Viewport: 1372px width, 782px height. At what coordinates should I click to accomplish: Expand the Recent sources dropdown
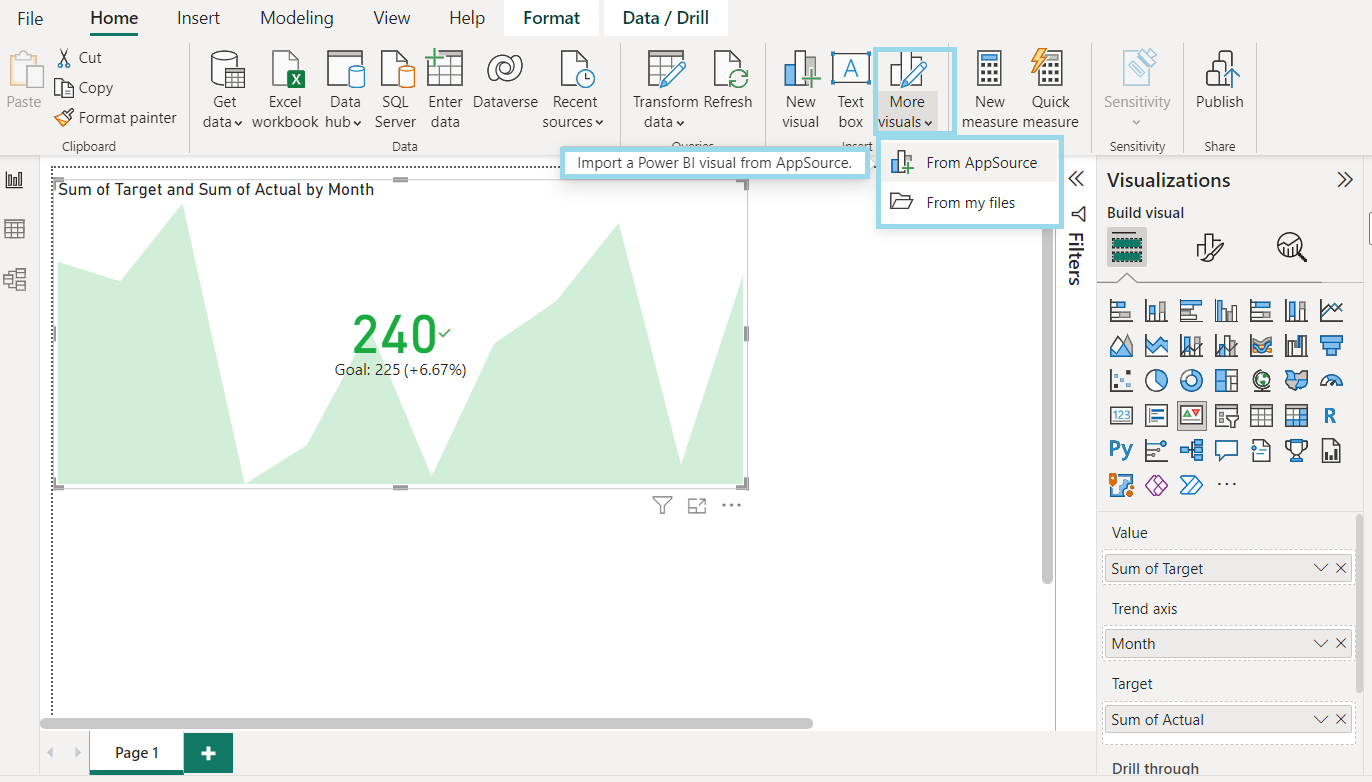tap(574, 90)
